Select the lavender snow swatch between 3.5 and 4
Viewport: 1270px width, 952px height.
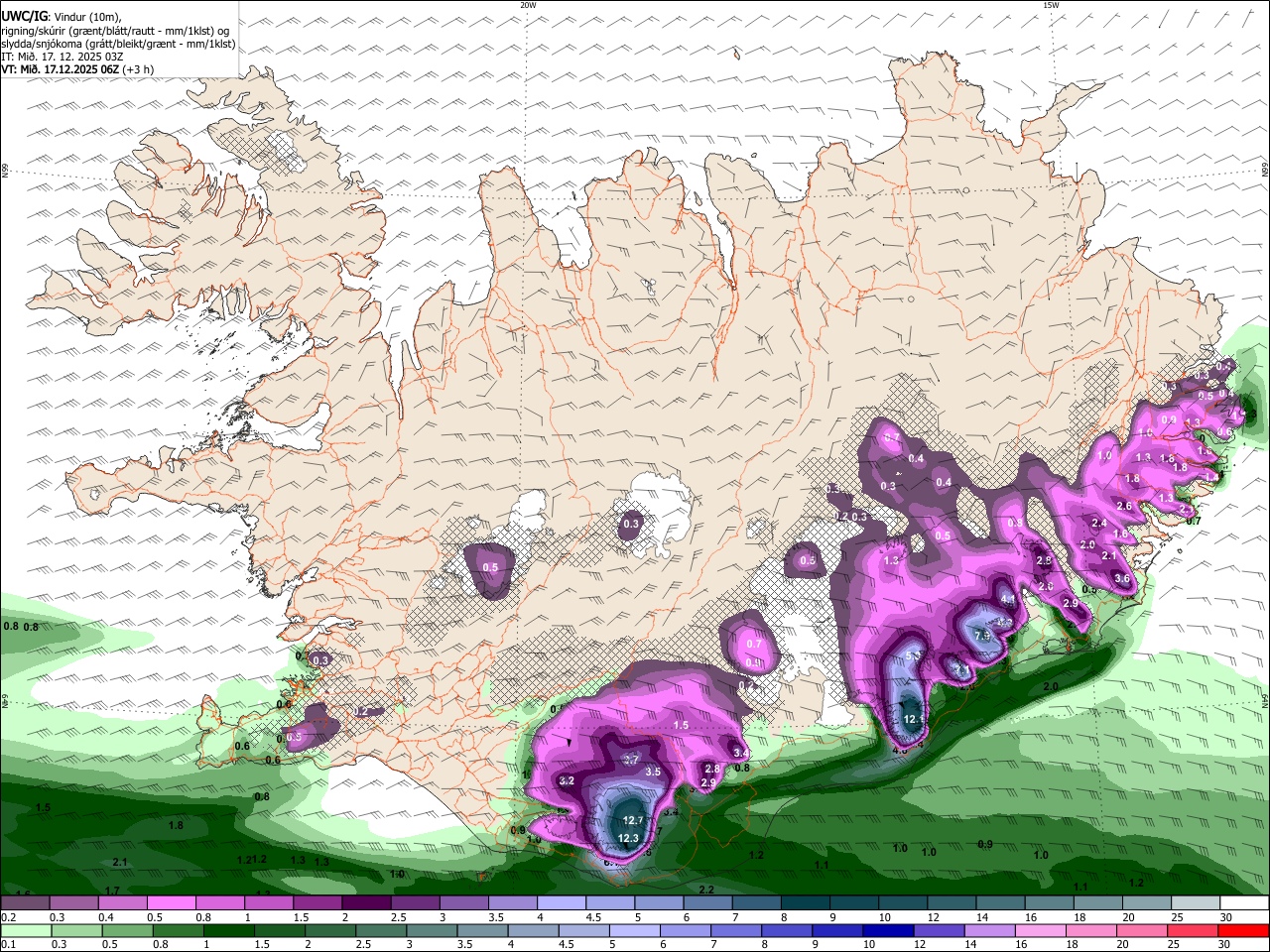coord(512,903)
